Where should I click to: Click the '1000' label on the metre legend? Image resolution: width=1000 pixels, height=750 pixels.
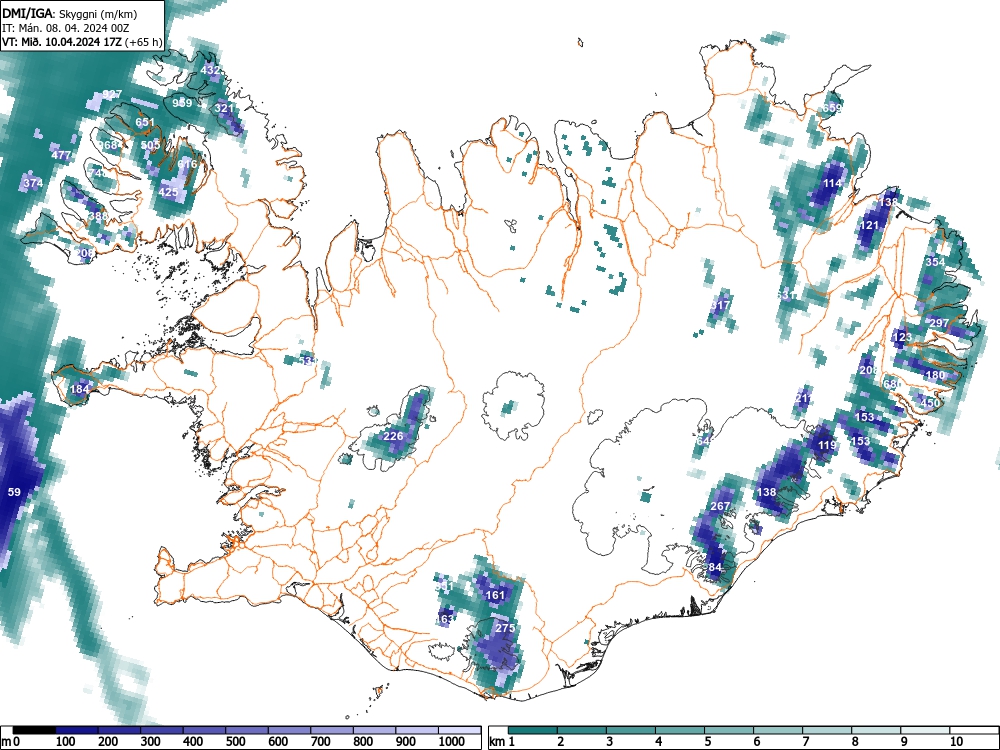[452, 742]
